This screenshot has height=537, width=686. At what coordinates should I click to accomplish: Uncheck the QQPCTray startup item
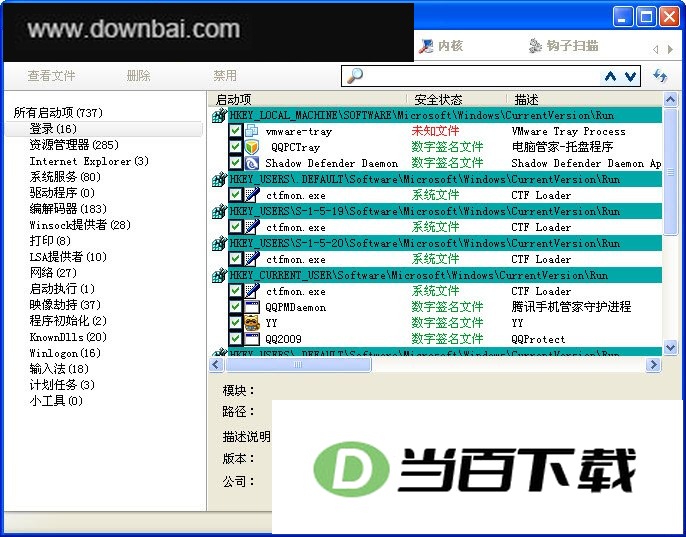tap(235, 147)
